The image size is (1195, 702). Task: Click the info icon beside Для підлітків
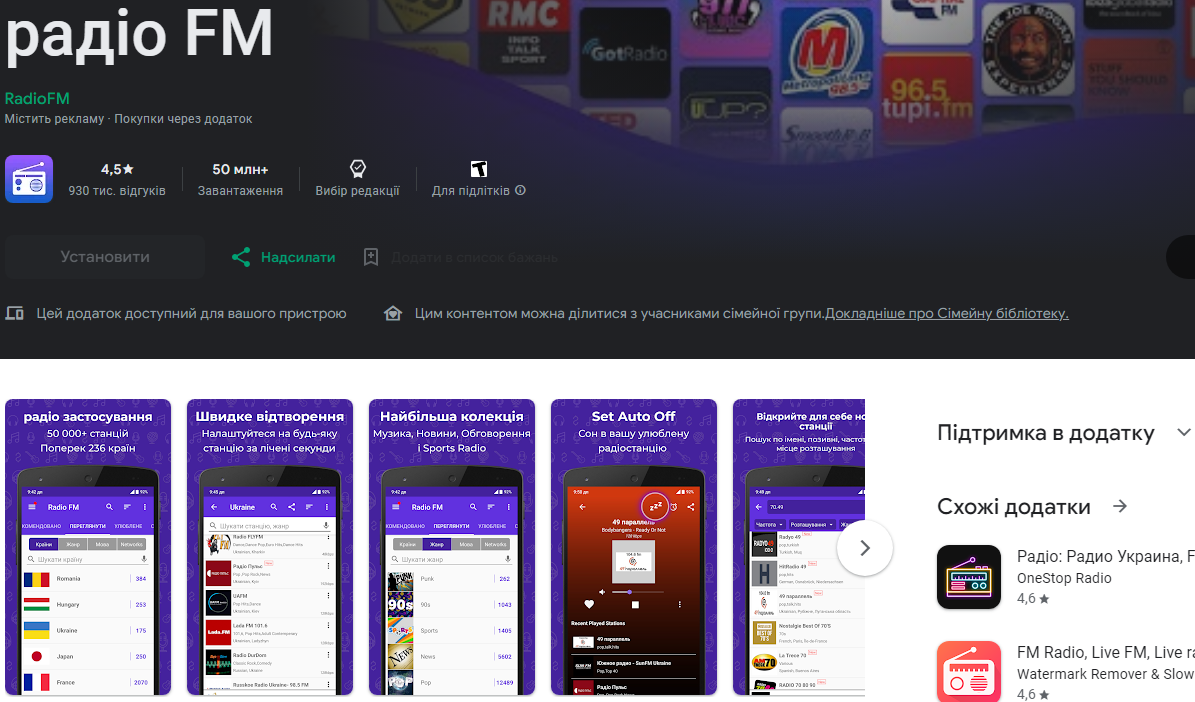pos(520,189)
